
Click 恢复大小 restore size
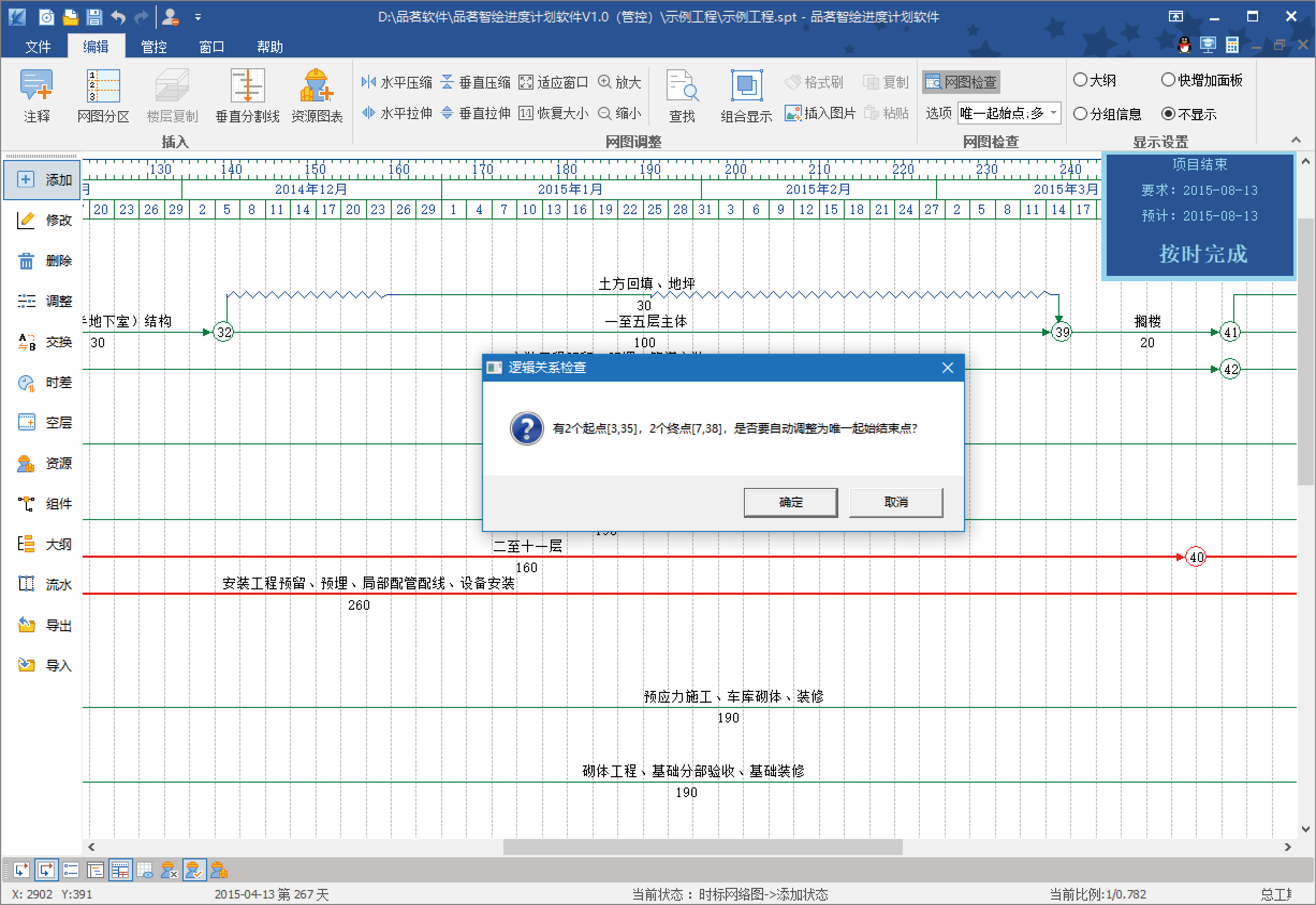[553, 113]
